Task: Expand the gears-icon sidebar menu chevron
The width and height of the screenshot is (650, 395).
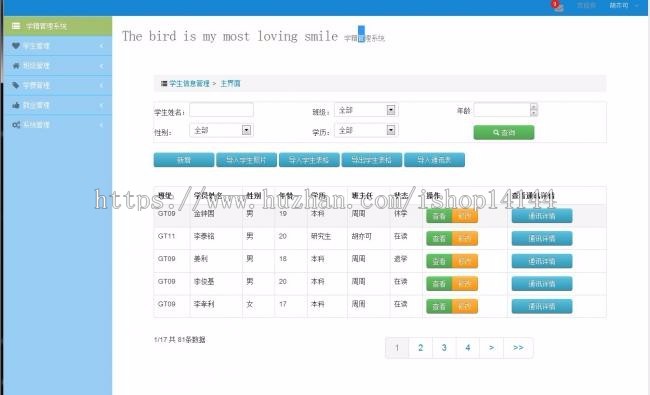Action: point(102,125)
